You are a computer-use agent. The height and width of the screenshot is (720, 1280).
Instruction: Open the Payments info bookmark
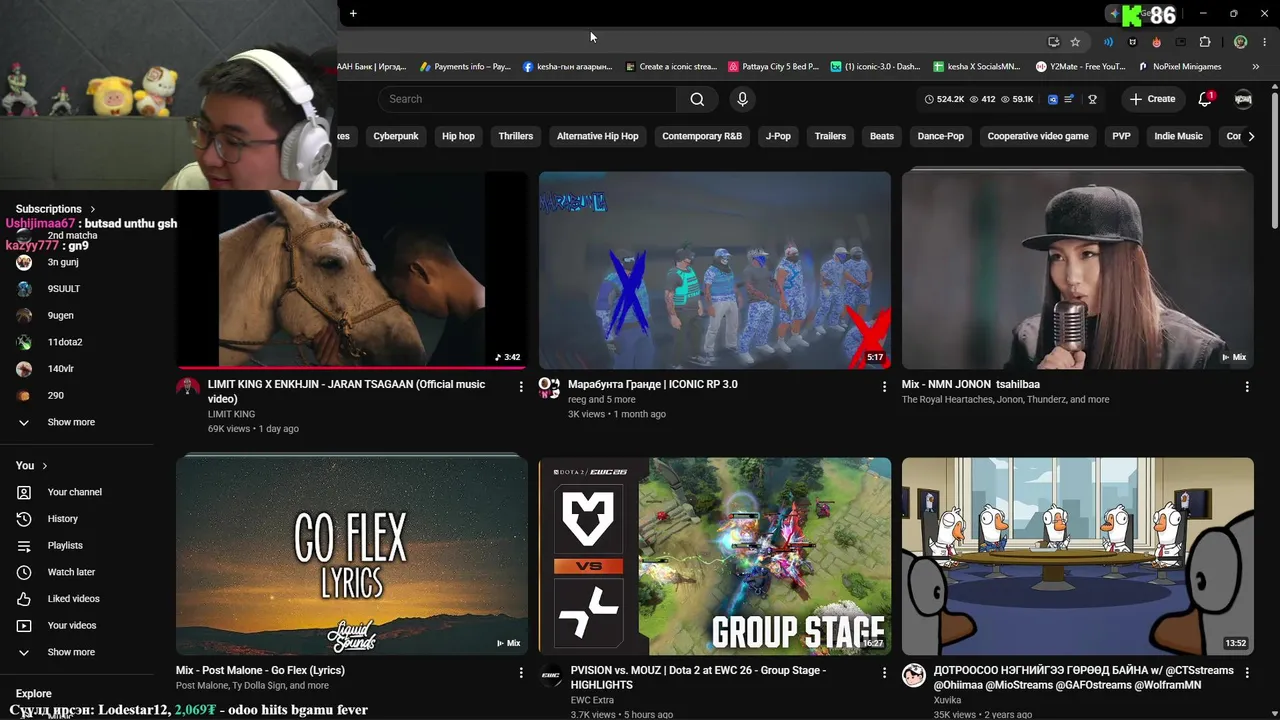point(465,67)
